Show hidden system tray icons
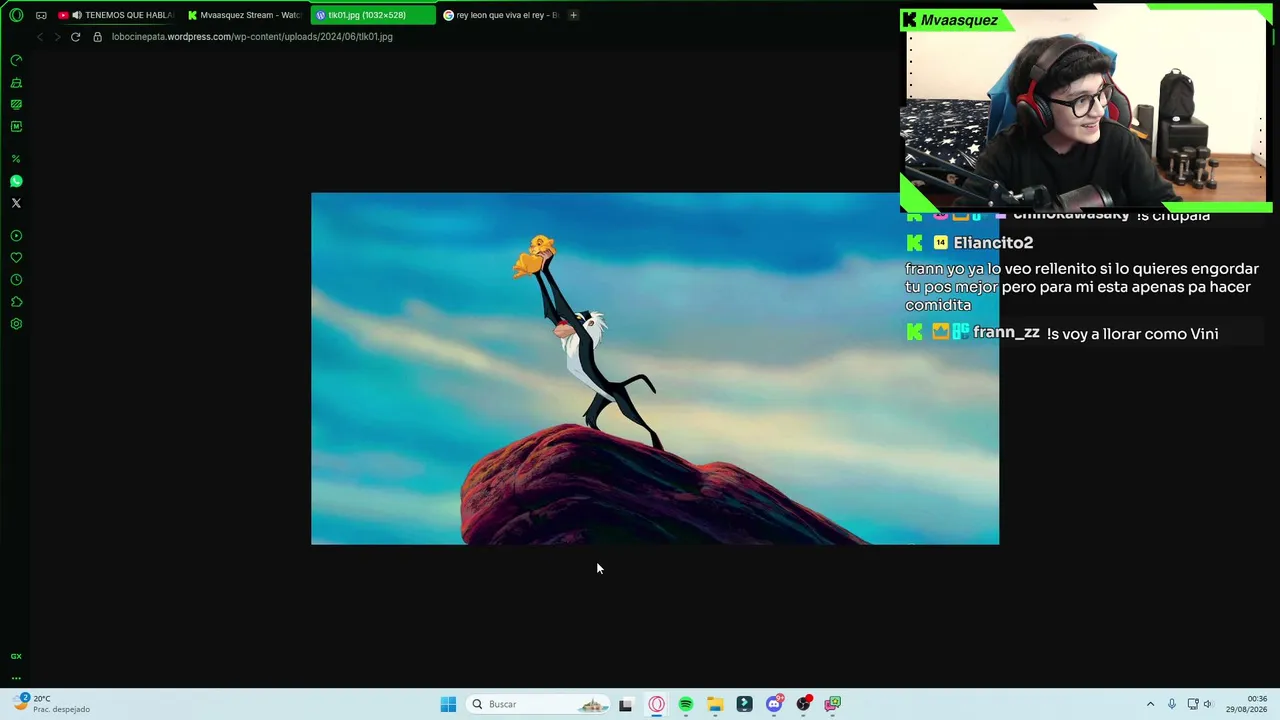The image size is (1280, 720). (1150, 704)
